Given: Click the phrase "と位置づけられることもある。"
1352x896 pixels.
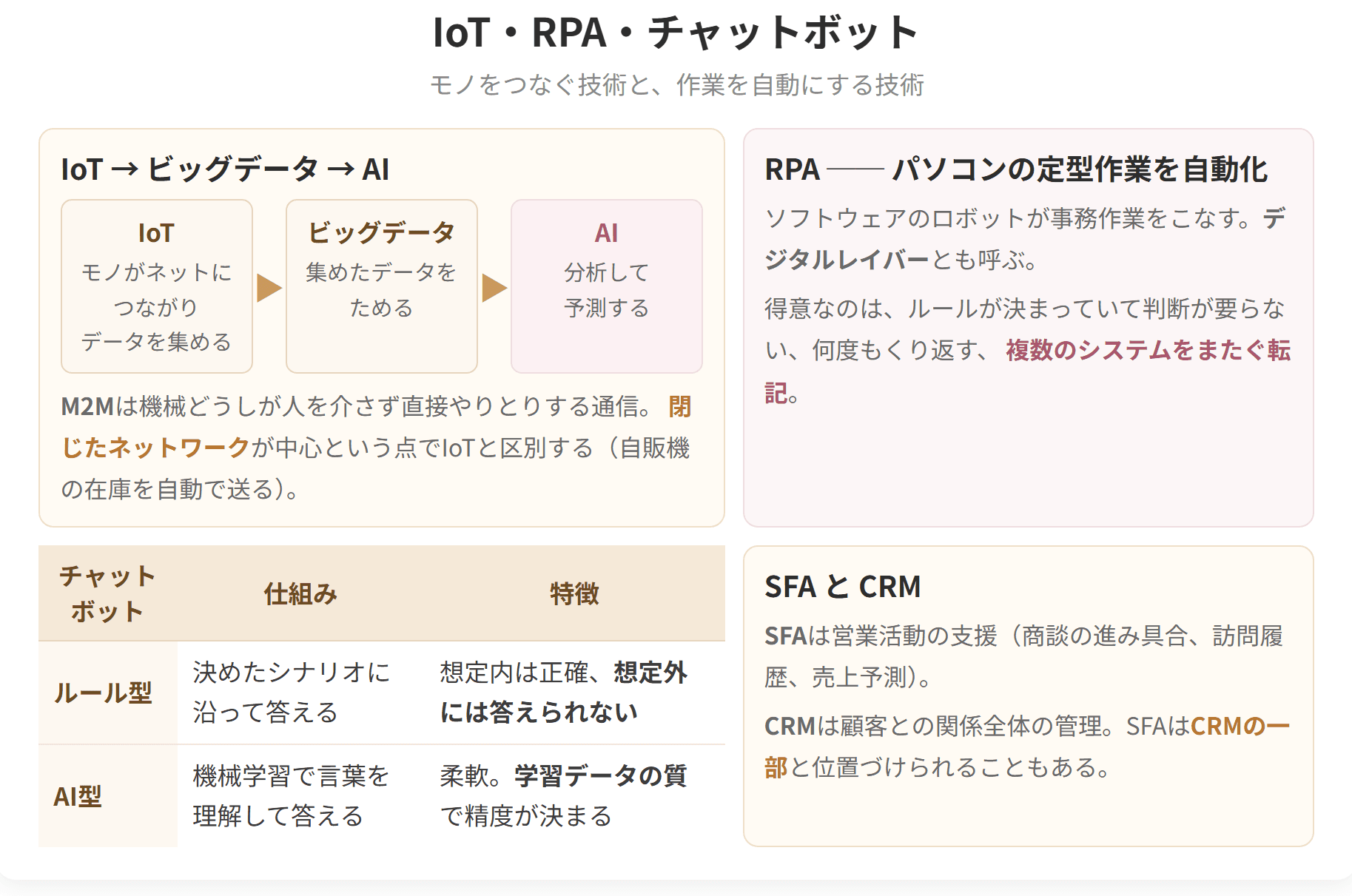Looking at the screenshot, I should pyautogui.click(x=950, y=768).
